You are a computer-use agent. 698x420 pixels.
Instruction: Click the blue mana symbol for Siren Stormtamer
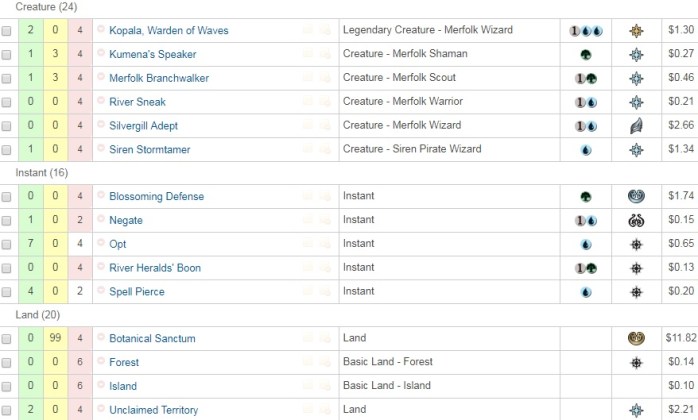tap(585, 150)
